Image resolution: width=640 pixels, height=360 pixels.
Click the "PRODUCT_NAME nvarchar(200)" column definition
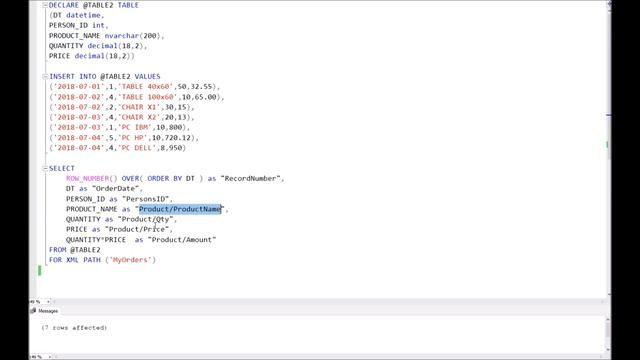coord(107,36)
